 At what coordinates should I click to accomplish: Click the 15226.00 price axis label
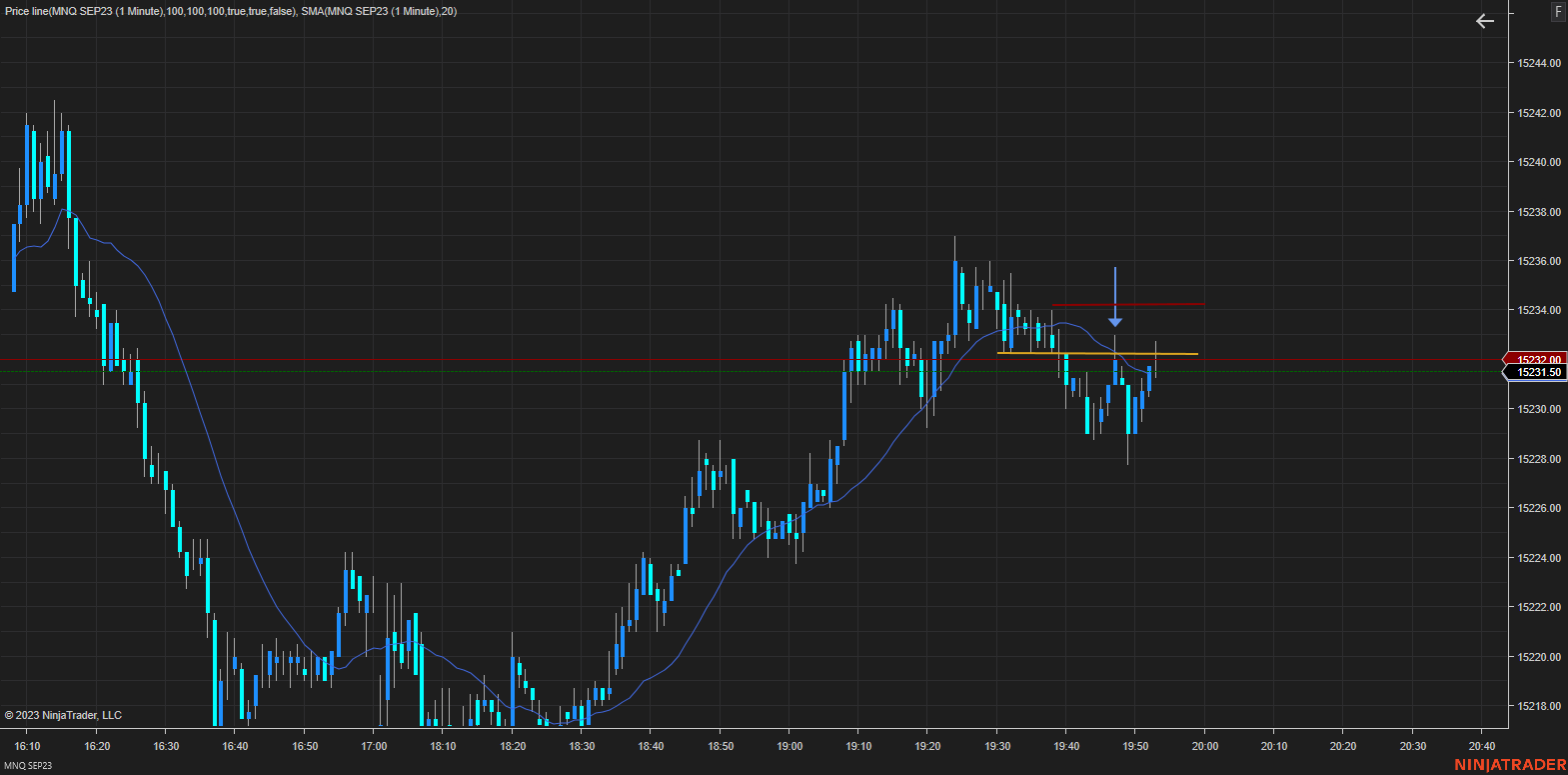tap(1539, 508)
